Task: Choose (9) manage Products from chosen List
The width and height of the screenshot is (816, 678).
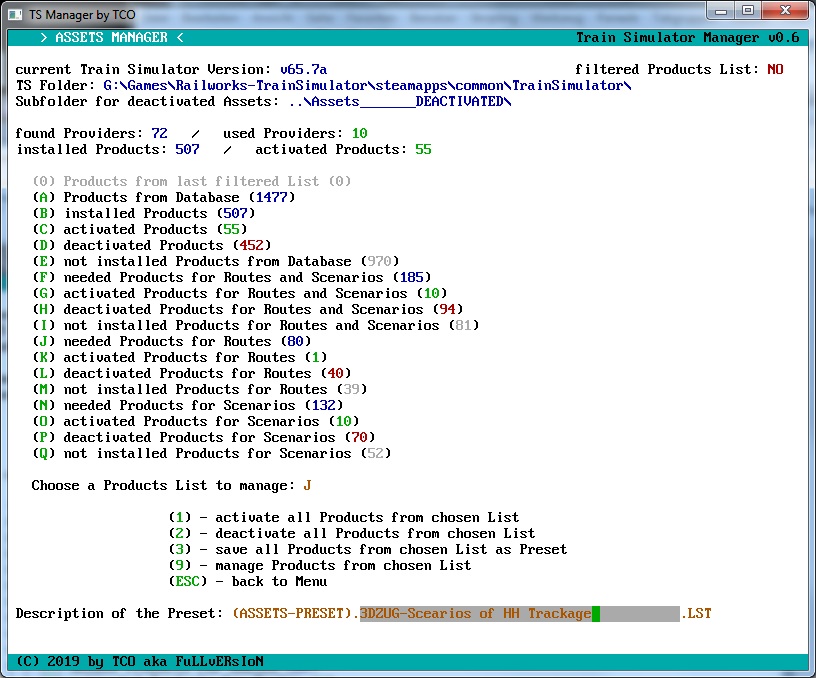Action: pos(320,566)
